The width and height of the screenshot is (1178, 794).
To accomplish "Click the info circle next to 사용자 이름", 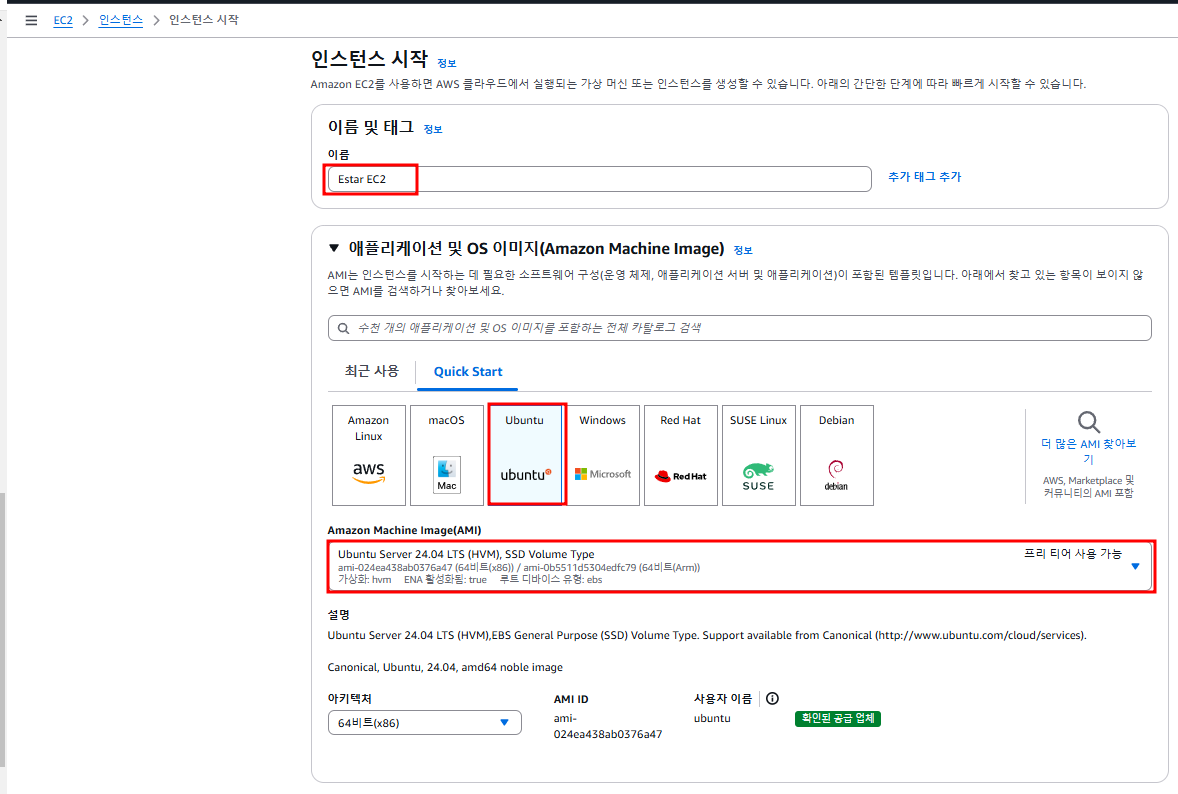I will pos(772,699).
